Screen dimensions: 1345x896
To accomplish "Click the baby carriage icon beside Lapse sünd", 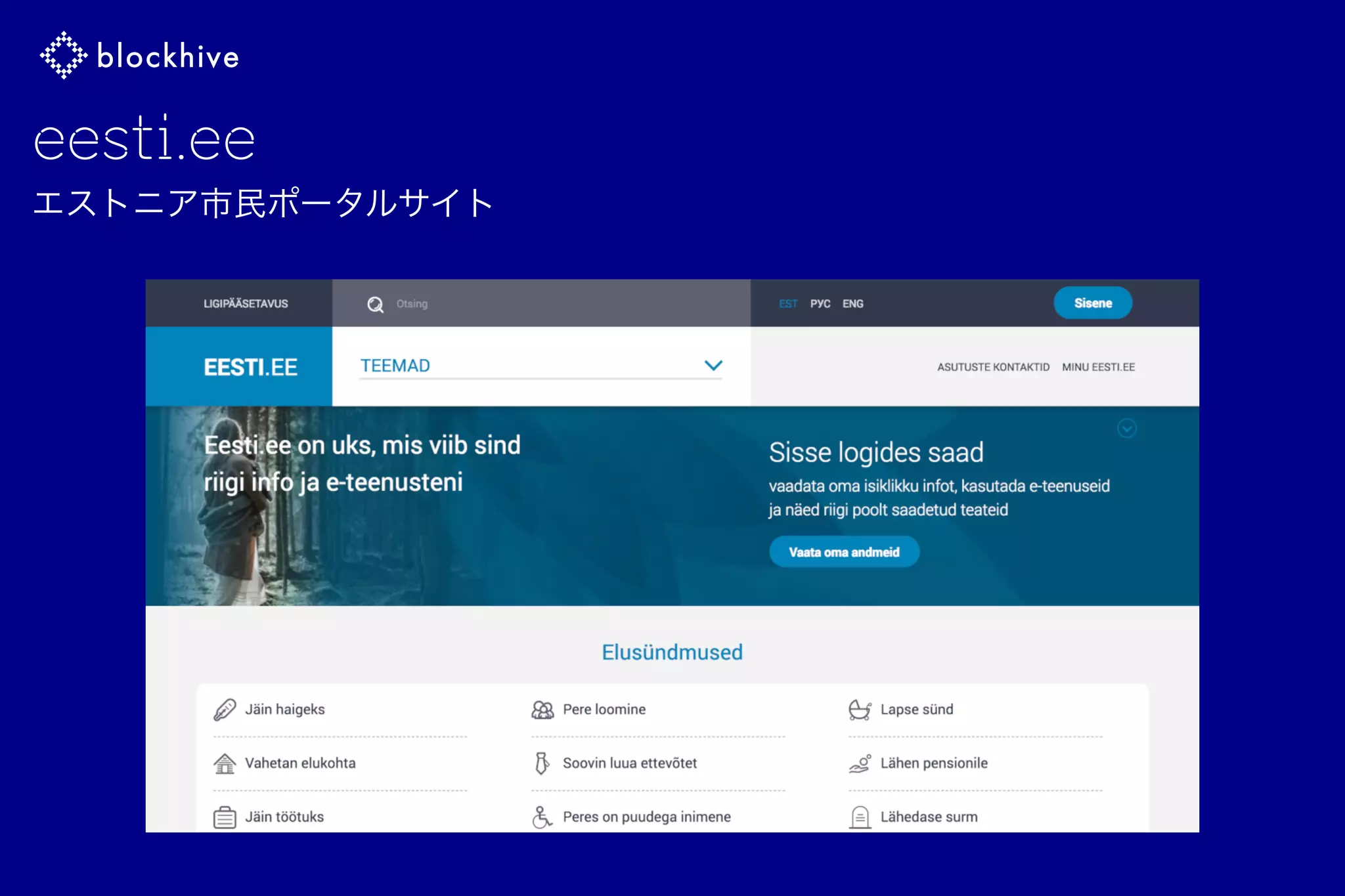I will pos(860,710).
